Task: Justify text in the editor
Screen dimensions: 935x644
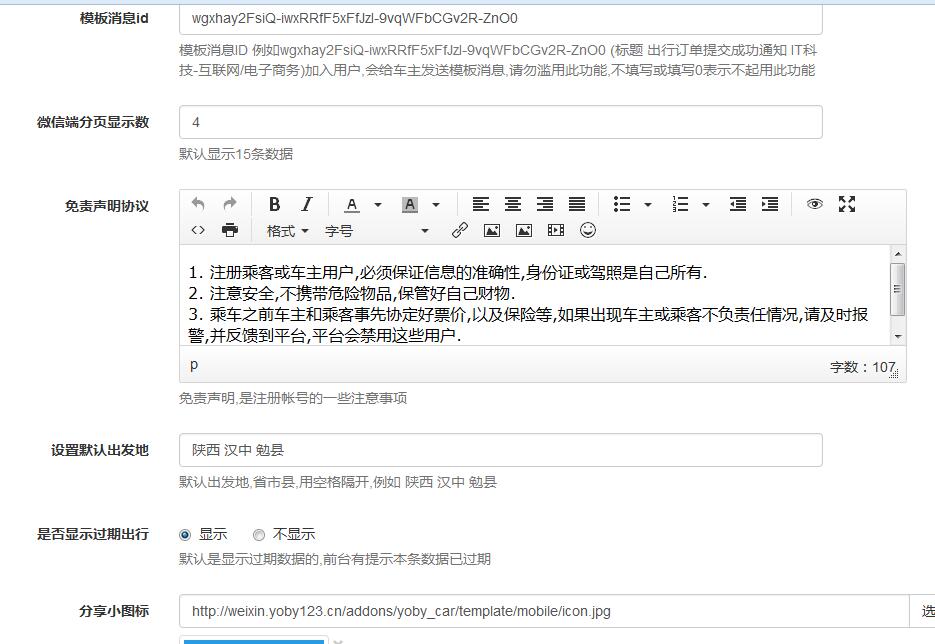Action: [x=577, y=205]
